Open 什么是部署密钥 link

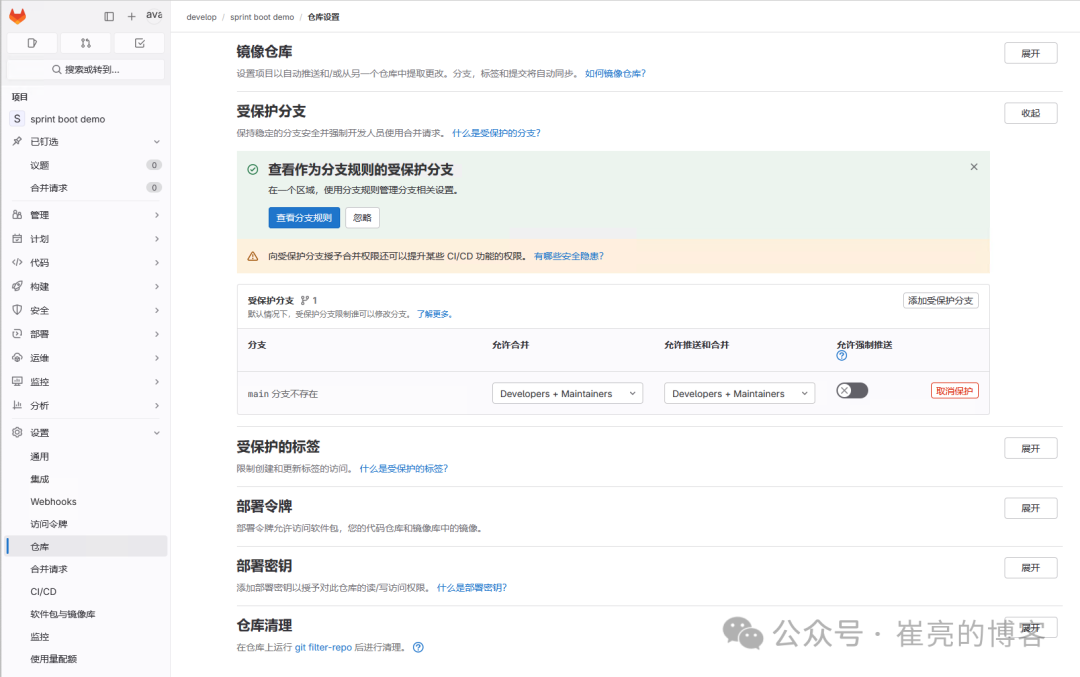(472, 587)
